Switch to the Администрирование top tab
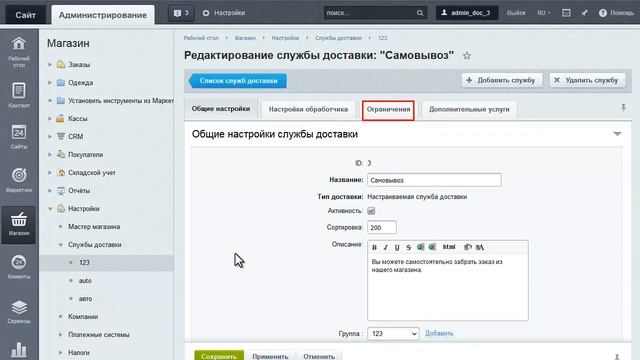The image size is (640, 360). click(102, 15)
